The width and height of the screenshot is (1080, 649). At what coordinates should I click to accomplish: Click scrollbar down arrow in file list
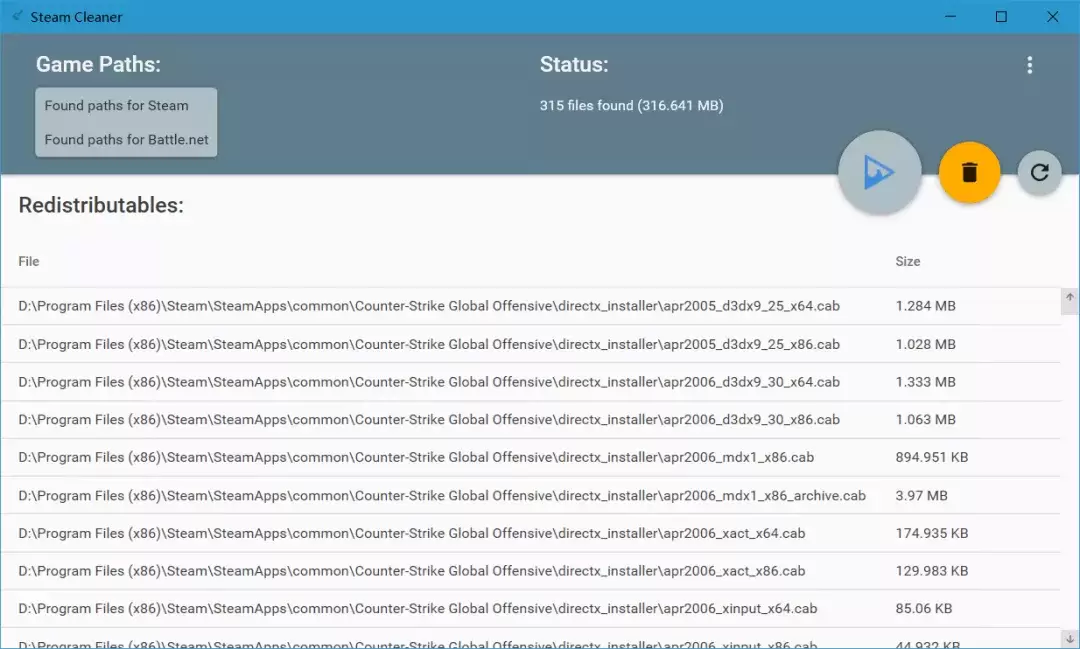coord(1070,638)
